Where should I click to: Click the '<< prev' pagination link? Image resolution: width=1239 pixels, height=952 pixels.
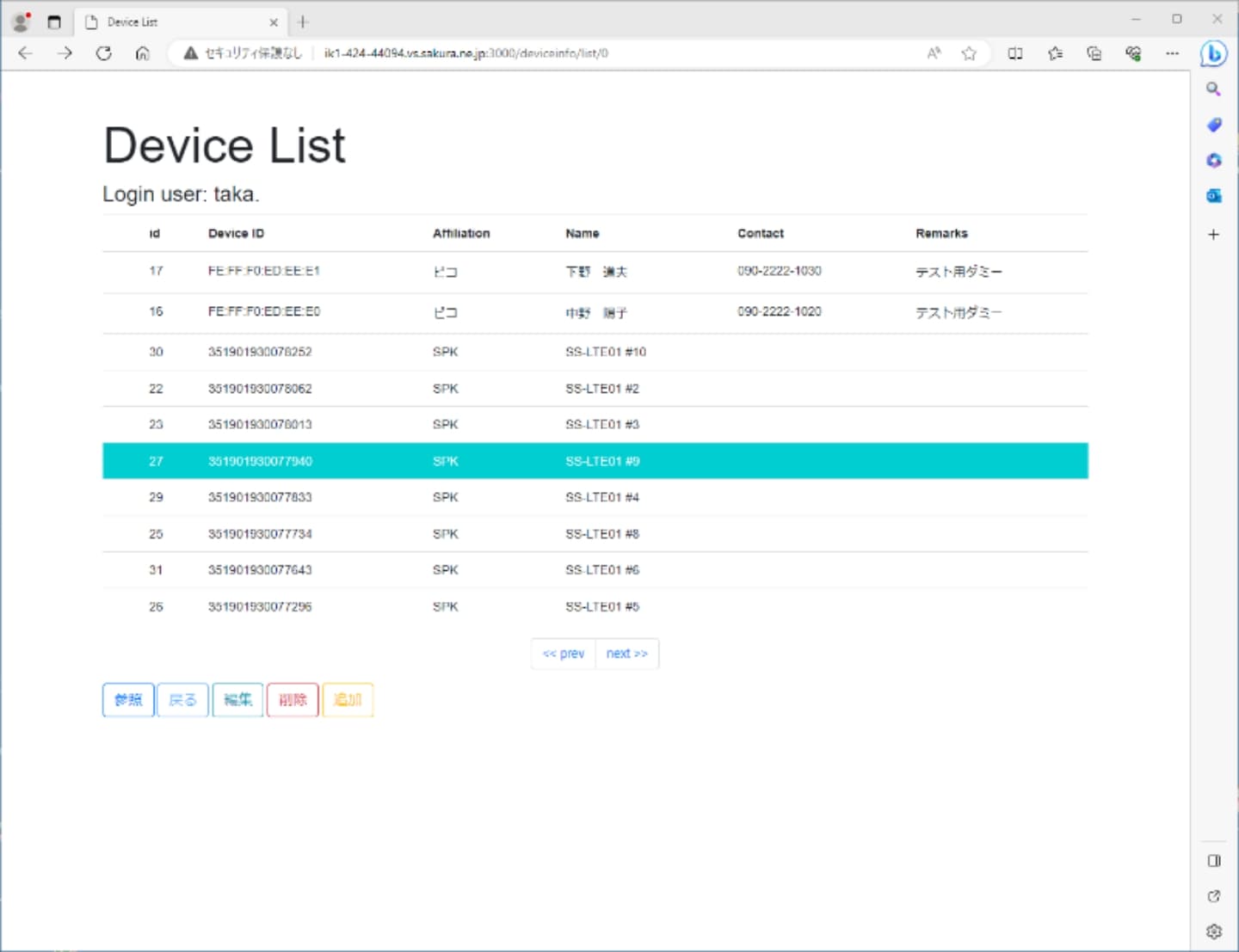pyautogui.click(x=564, y=654)
